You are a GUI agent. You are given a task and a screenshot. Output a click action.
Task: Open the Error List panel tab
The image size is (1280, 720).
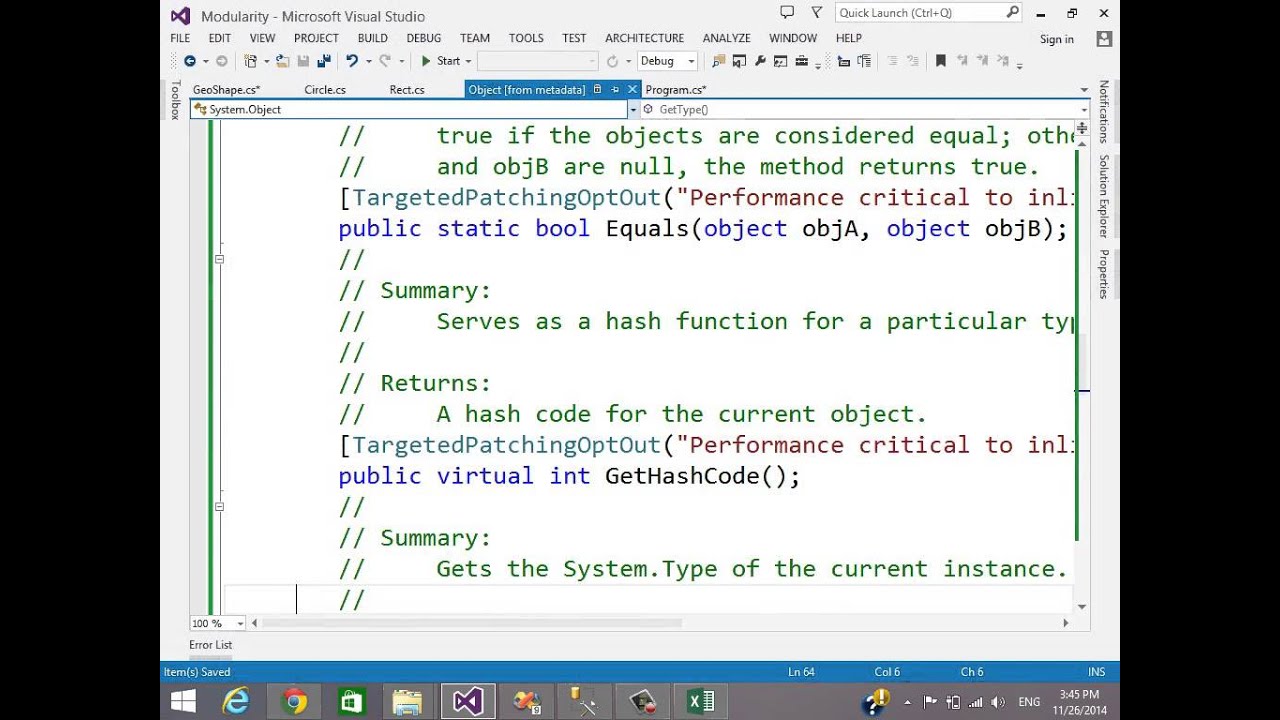[210, 645]
